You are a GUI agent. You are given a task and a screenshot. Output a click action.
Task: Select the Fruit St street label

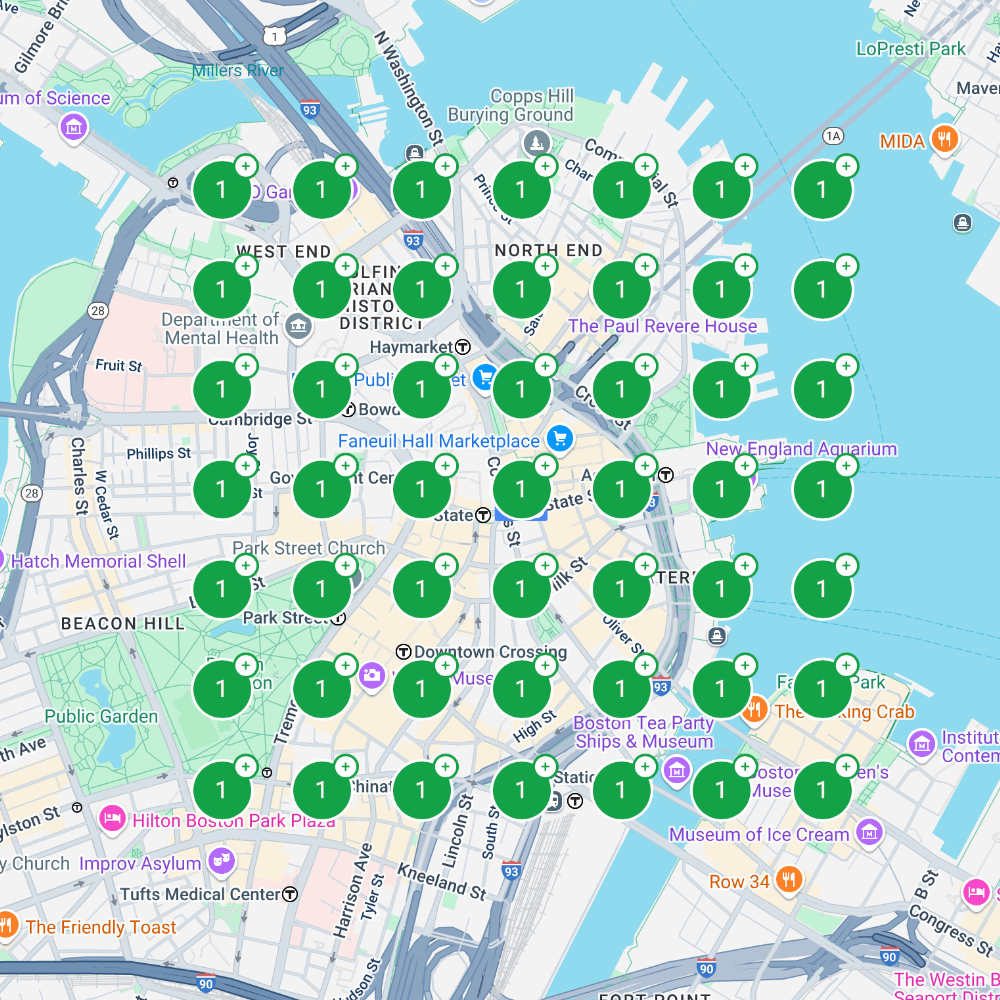pos(119,365)
